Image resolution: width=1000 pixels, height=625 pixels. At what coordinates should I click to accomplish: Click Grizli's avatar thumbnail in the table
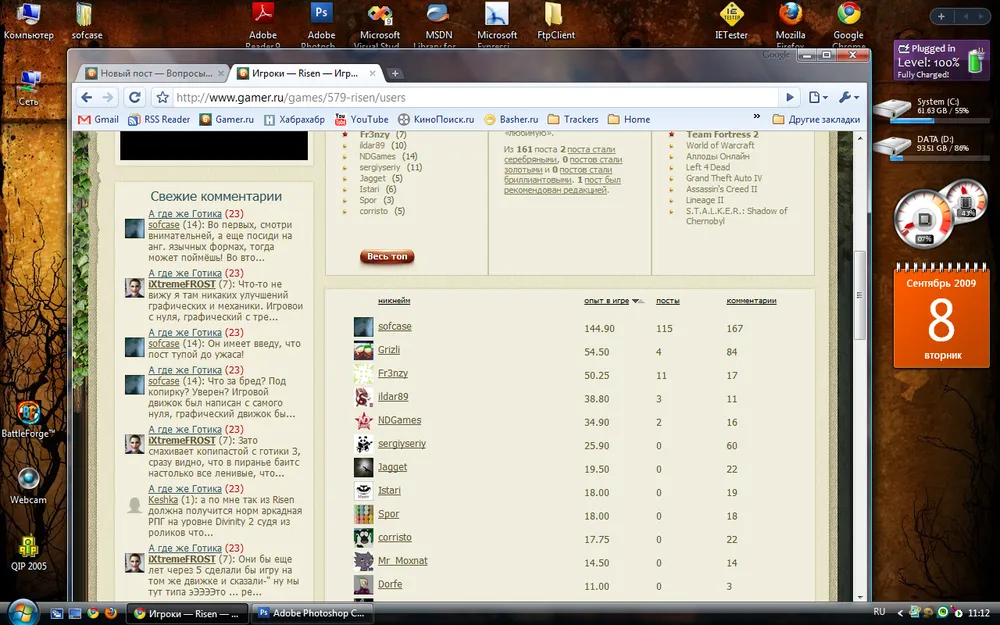[x=363, y=351]
